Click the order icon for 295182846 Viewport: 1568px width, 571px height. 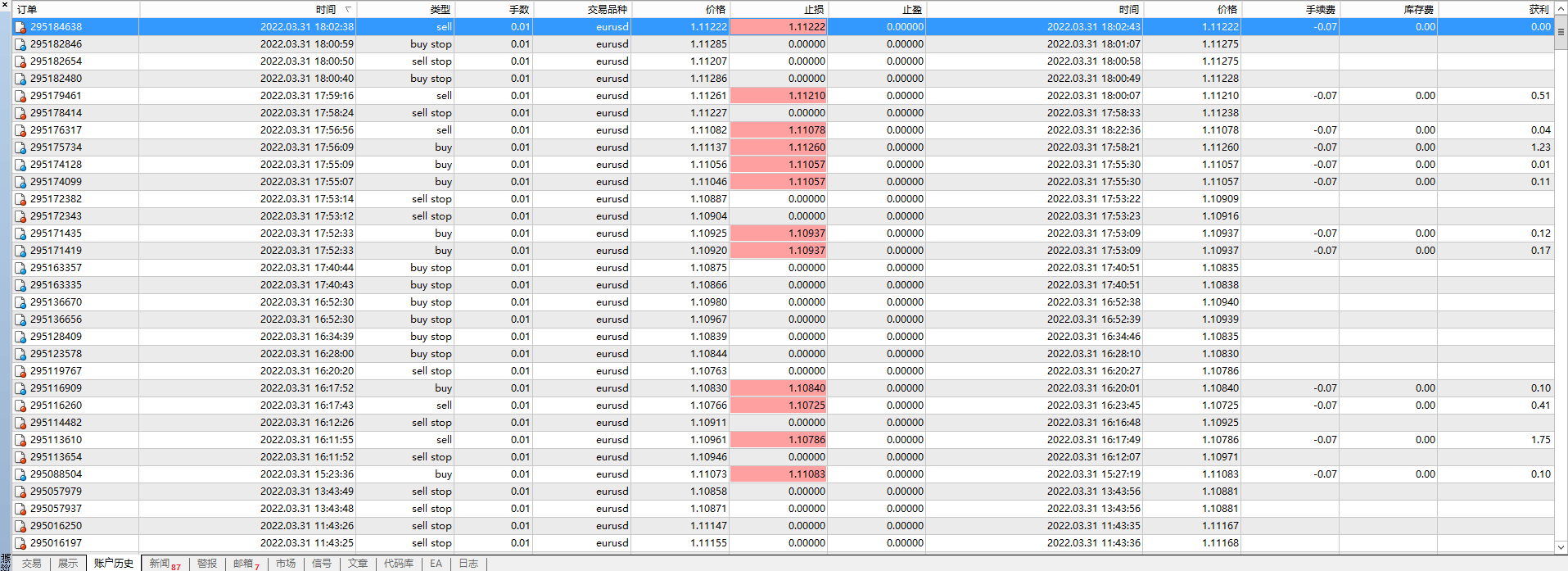tap(20, 44)
